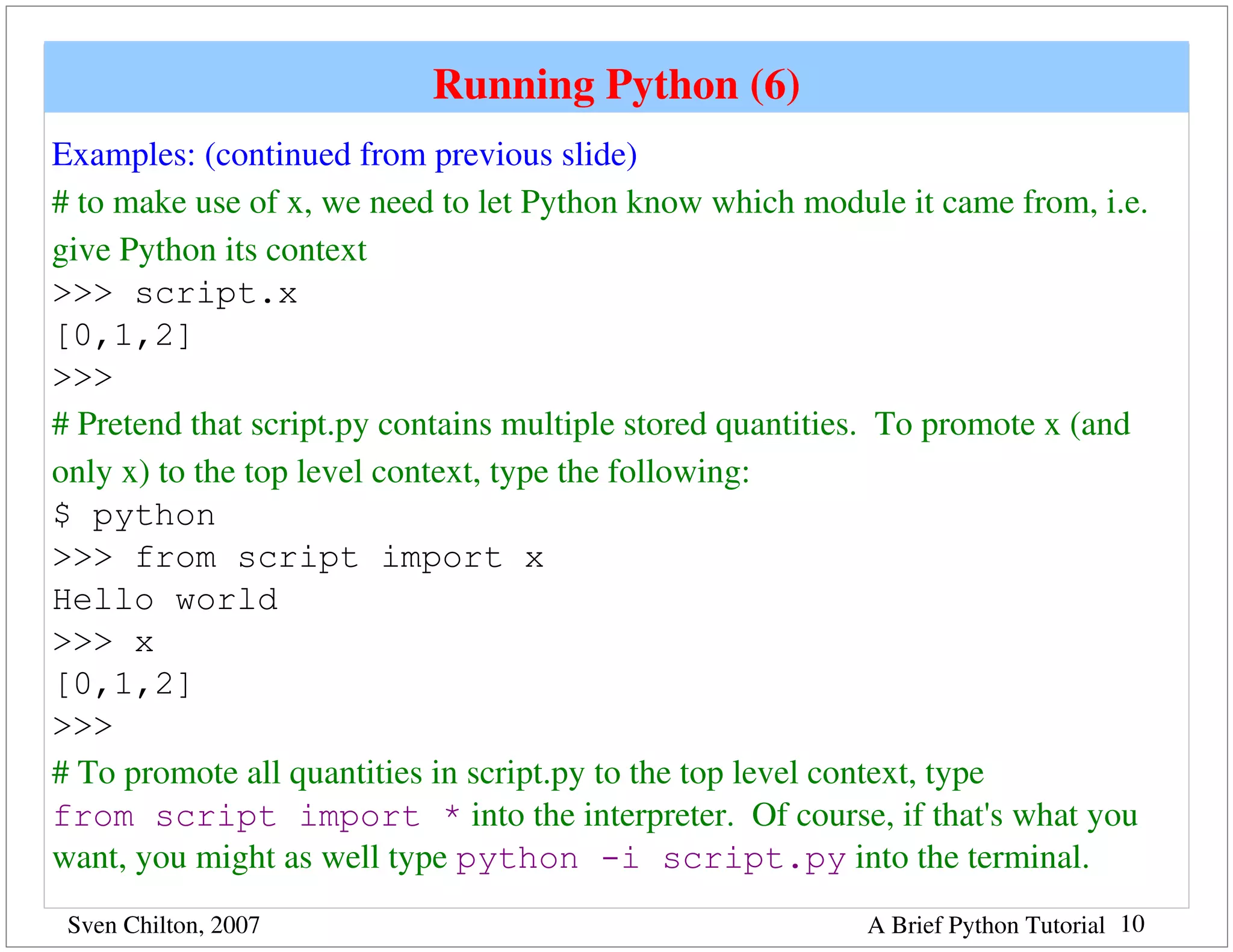1233x952 pixels.
Task: Click the footer "Sven Chilton, 2007"
Action: [164, 925]
